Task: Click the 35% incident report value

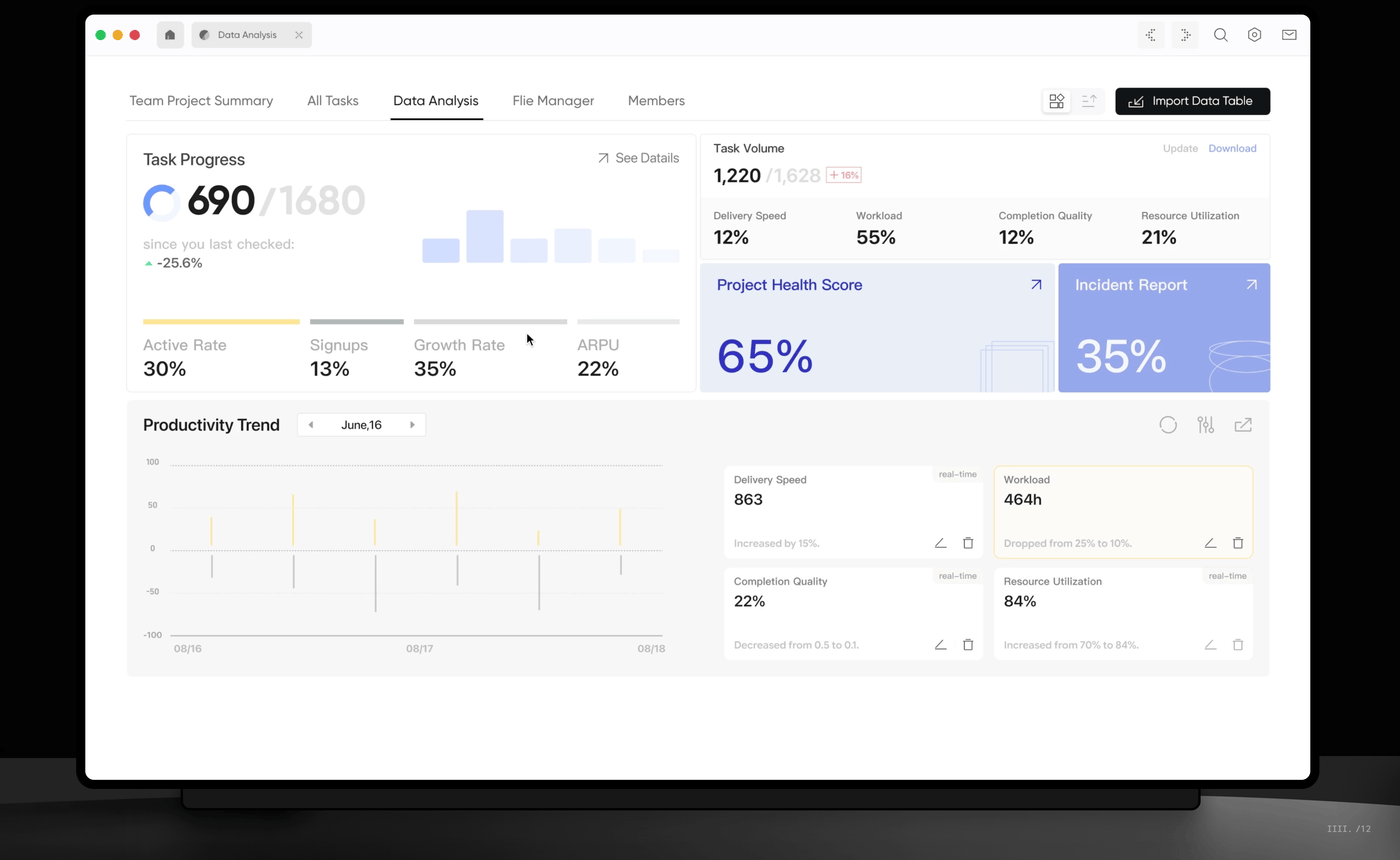Action: pos(1121,356)
